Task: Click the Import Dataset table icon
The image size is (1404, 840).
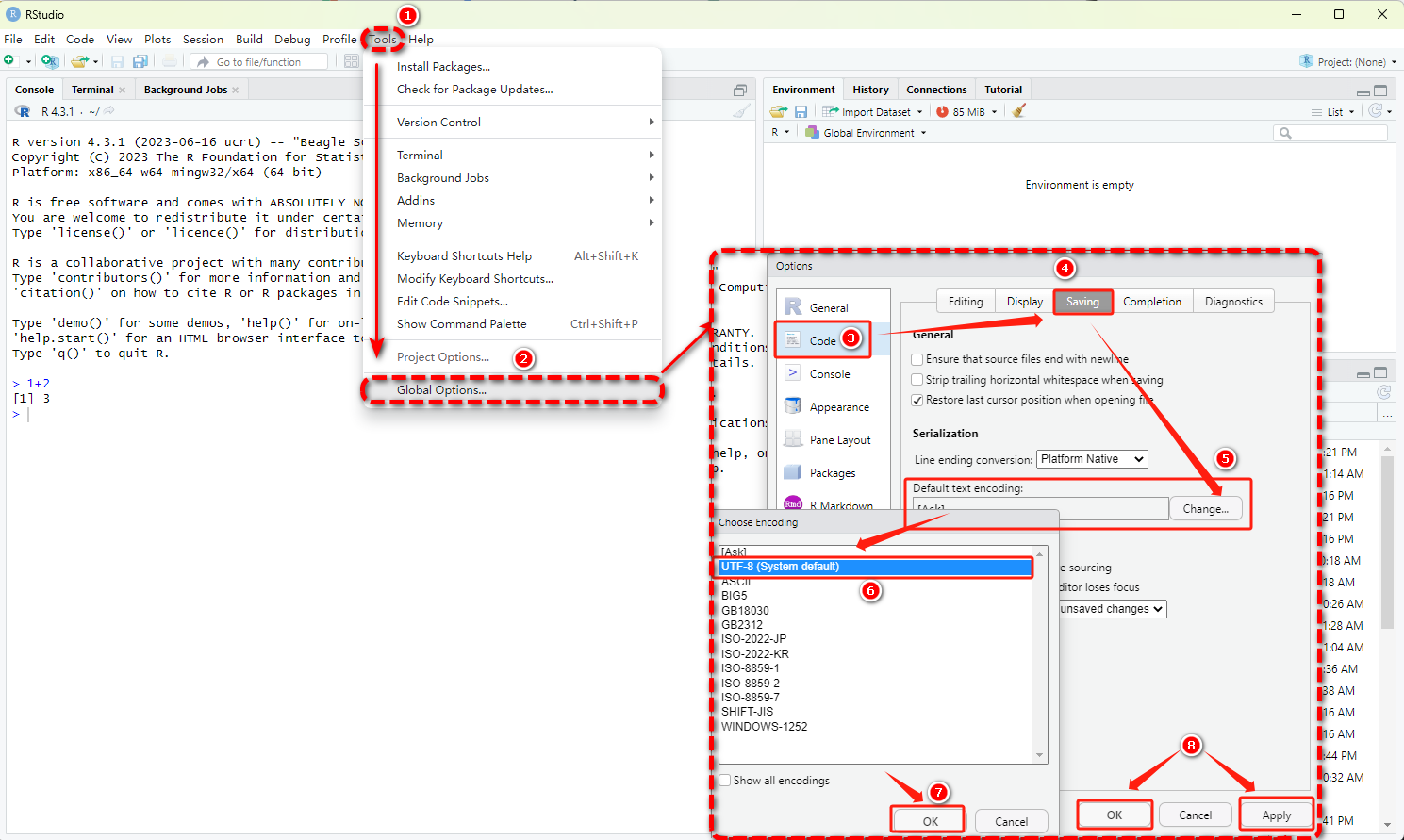Action: pos(831,111)
